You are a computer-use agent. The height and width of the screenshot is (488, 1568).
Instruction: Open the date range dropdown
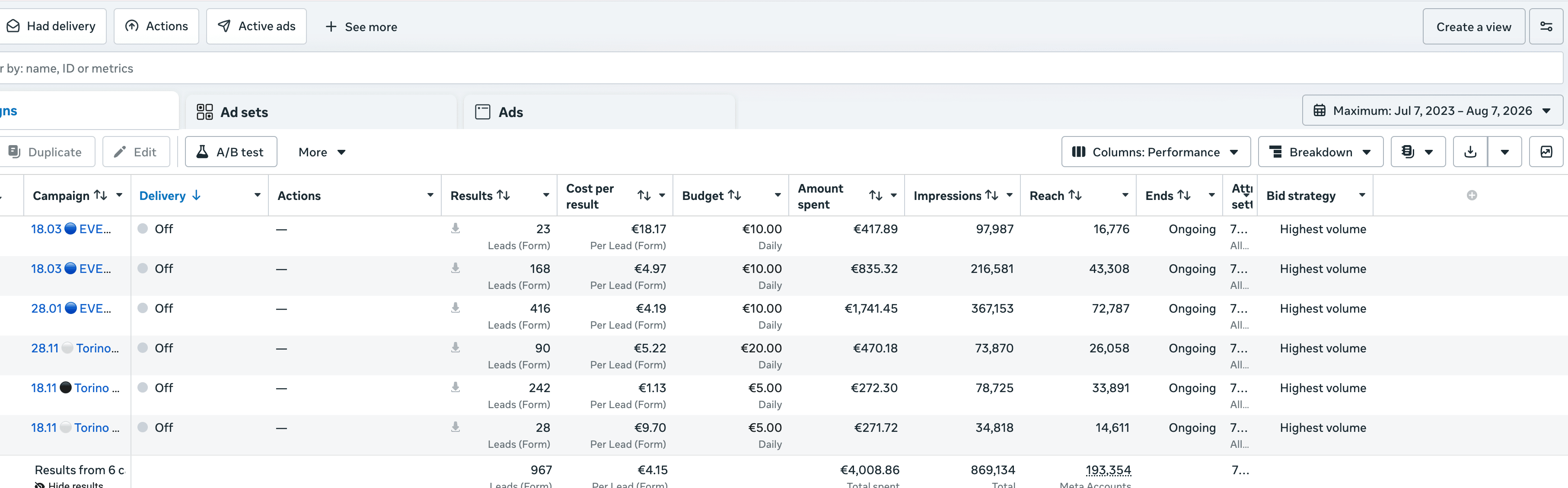tap(1432, 111)
